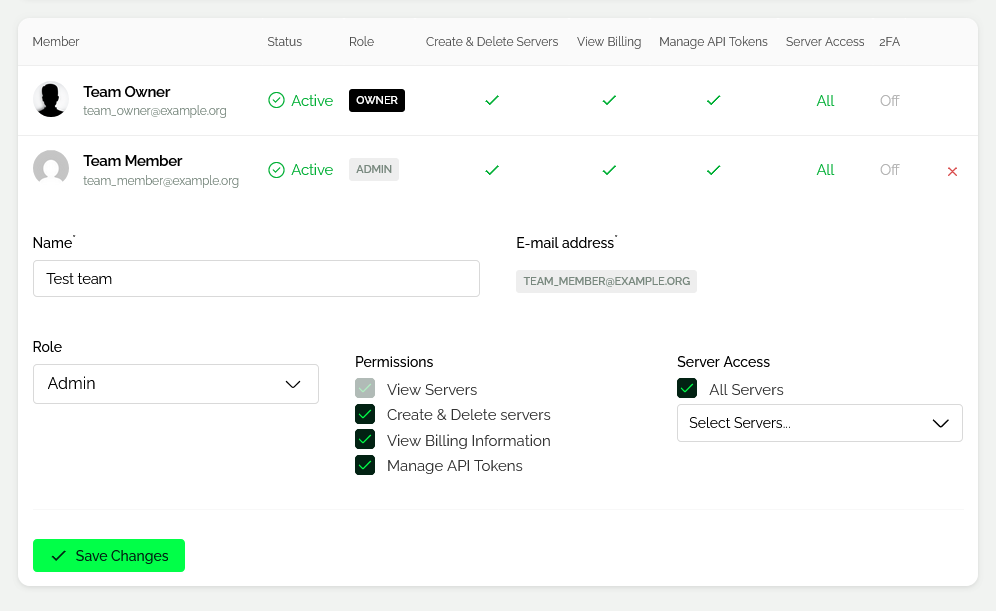
Task: Click the TEAM_MEMBER@EXAMPLE.ORG email tag
Action: pyautogui.click(x=606, y=281)
